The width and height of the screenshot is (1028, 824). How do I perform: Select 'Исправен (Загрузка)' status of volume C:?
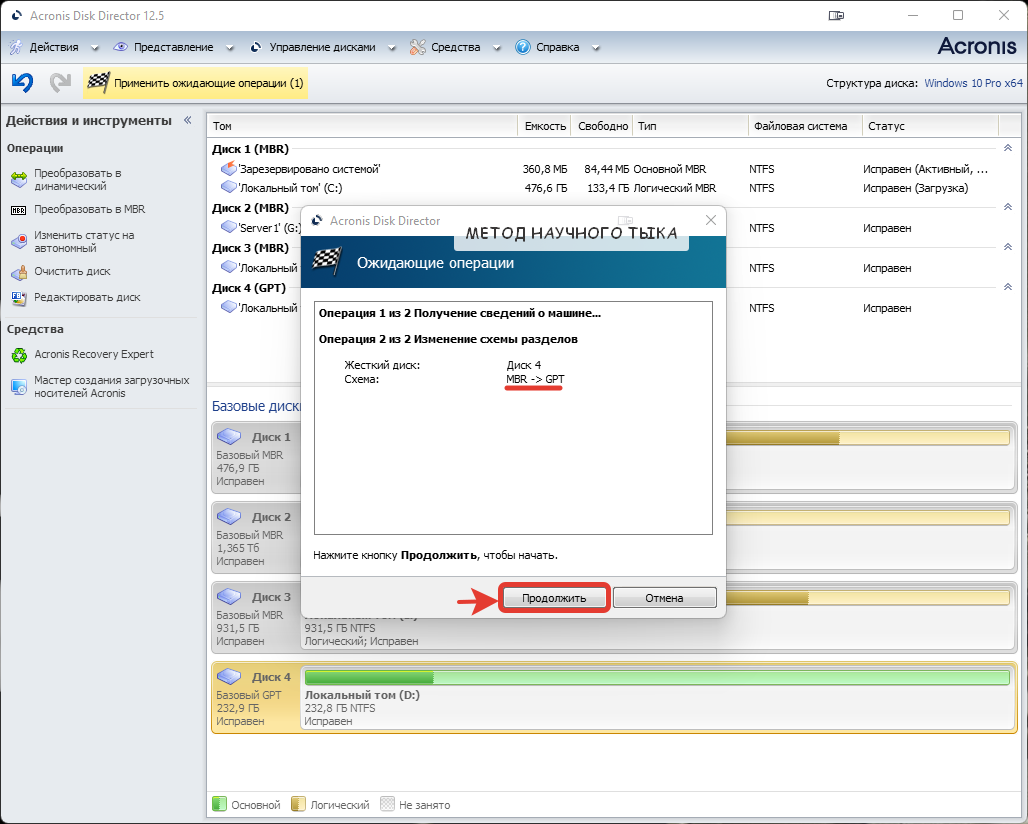(x=915, y=188)
